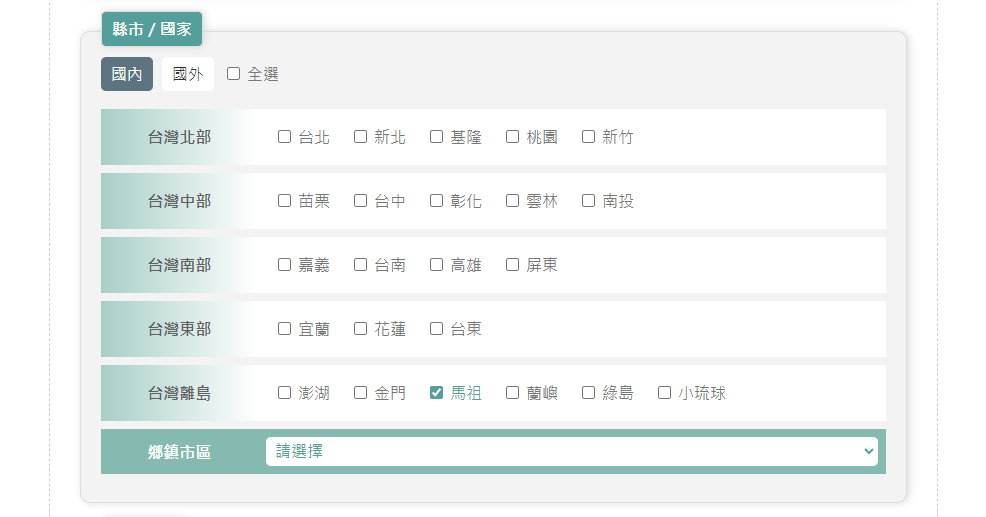The width and height of the screenshot is (986, 517).
Task: Enable the 澎湖 checkbox
Action: [x=285, y=393]
